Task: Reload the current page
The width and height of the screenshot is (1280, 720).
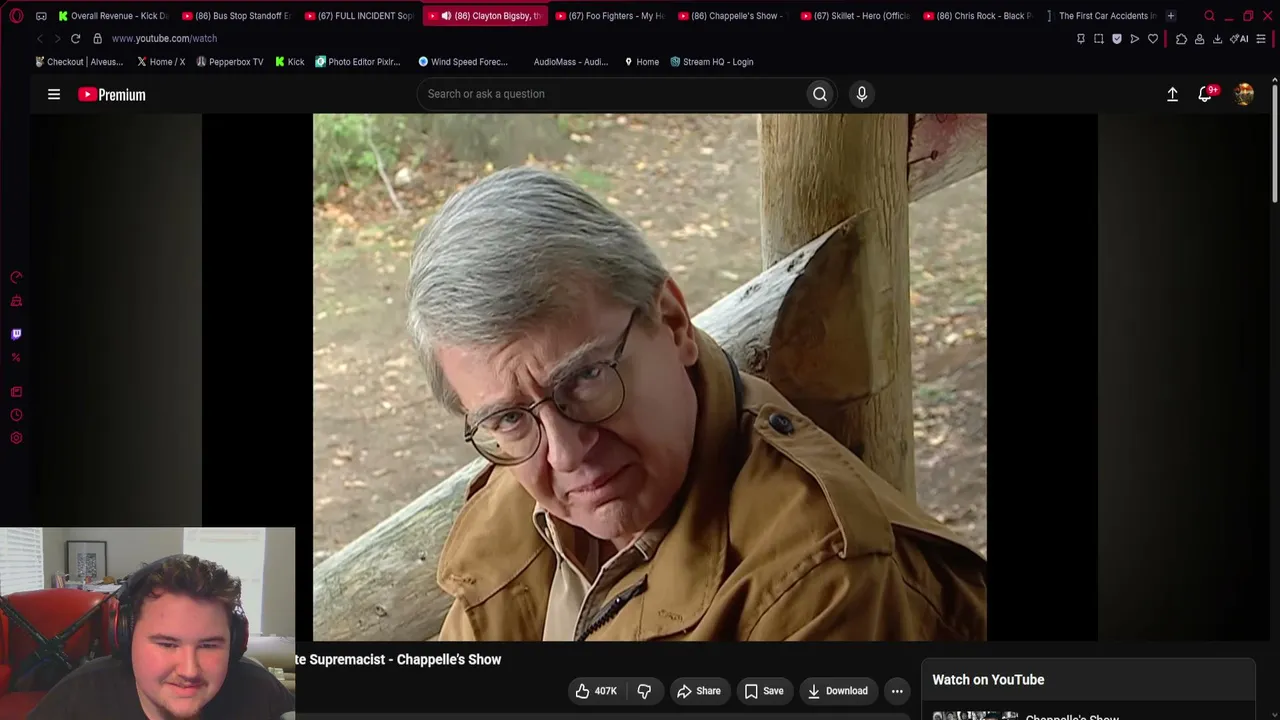Action: point(75,38)
